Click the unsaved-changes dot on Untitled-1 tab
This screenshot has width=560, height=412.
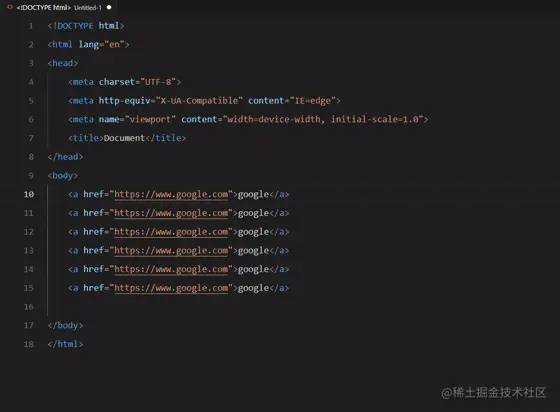tap(109, 7)
